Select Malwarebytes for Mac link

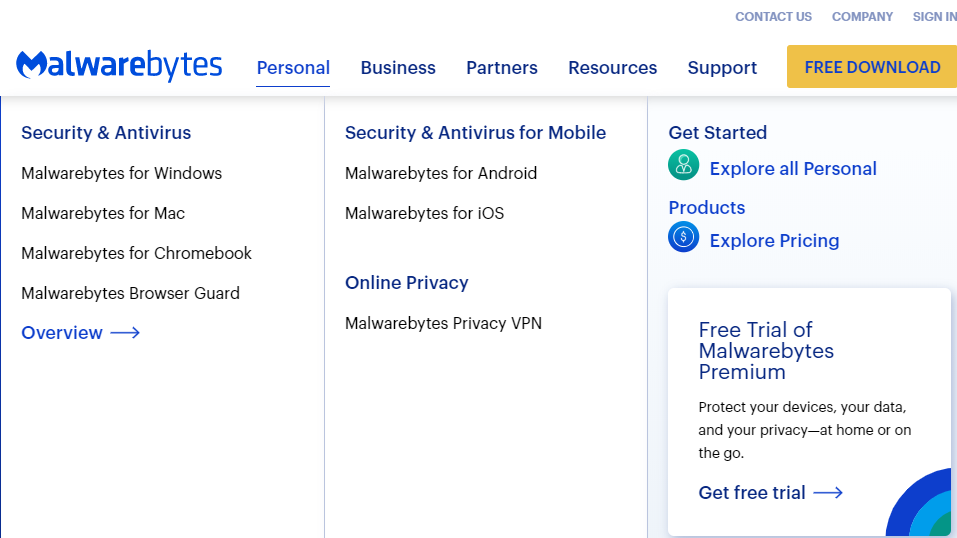coord(103,213)
